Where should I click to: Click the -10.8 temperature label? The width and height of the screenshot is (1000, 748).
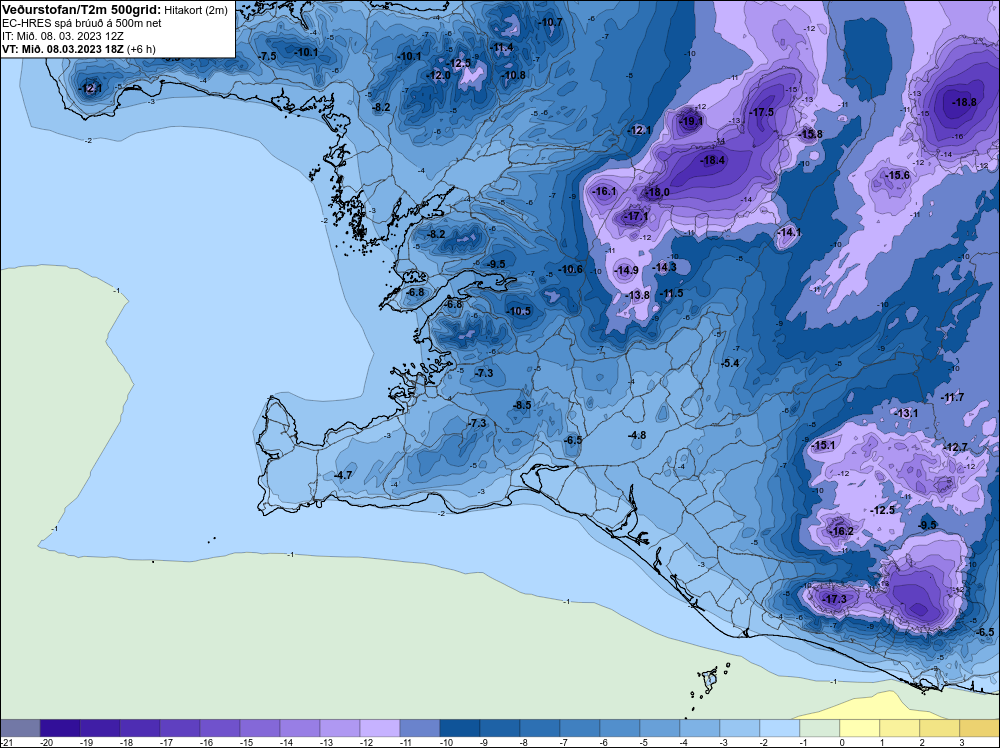tap(514, 75)
